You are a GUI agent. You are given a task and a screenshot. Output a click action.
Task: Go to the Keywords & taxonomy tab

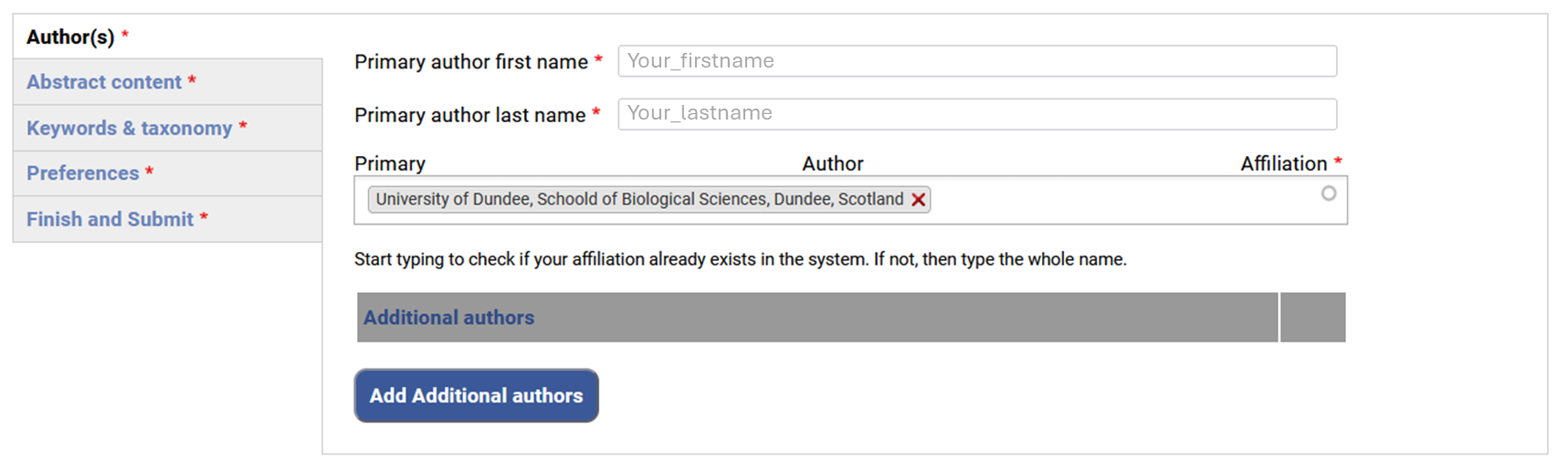tap(130, 128)
